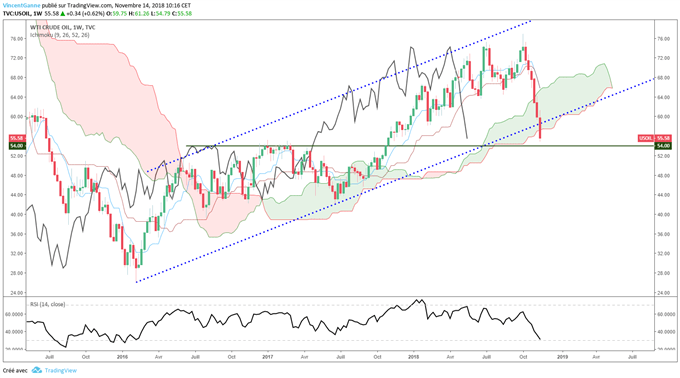Screen dimensions: 680x378
Task: Click the 2016 label on the time axis
Action: click(x=122, y=357)
